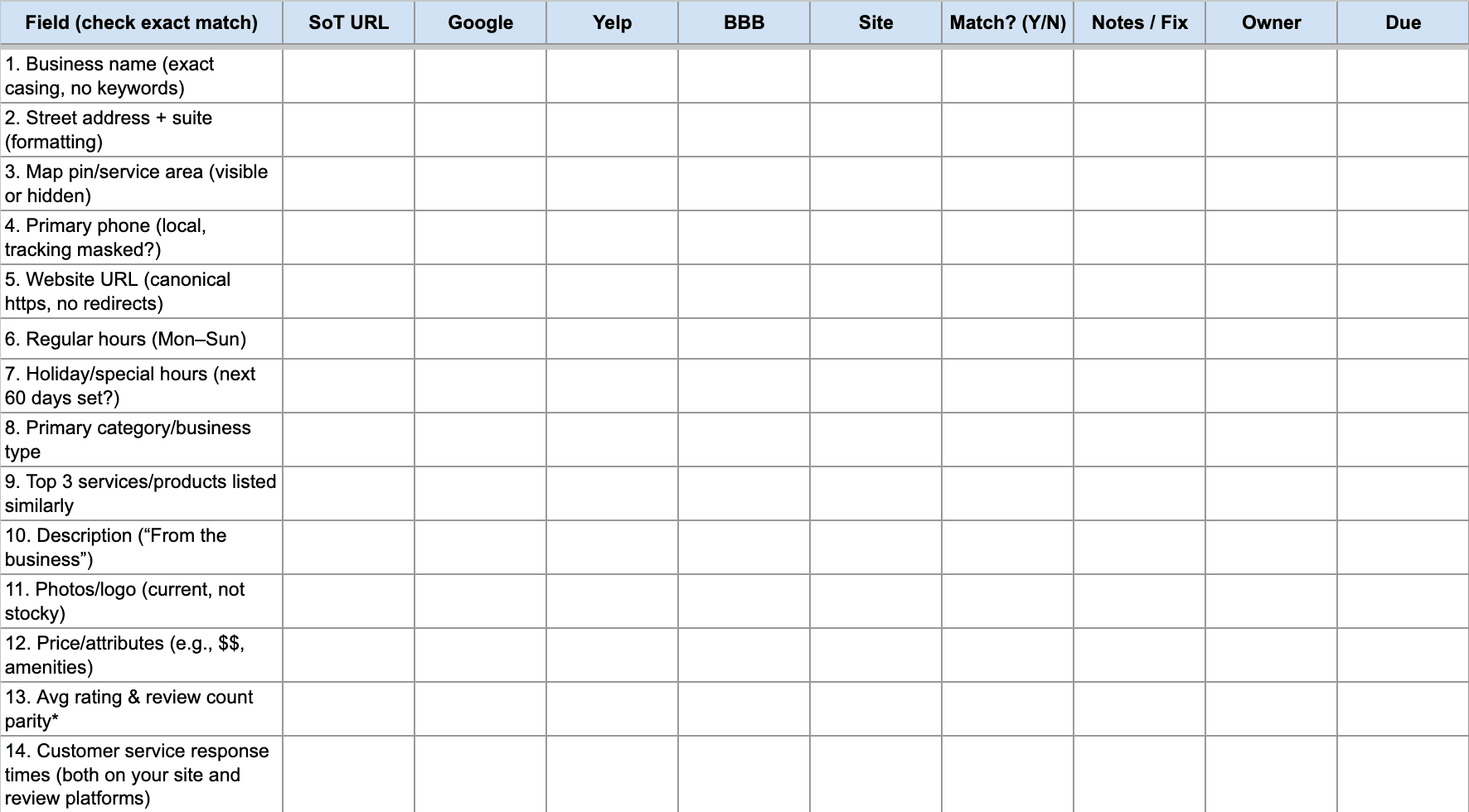
Task: Click the Match? cell for Primary phone row
Action: click(x=1007, y=238)
